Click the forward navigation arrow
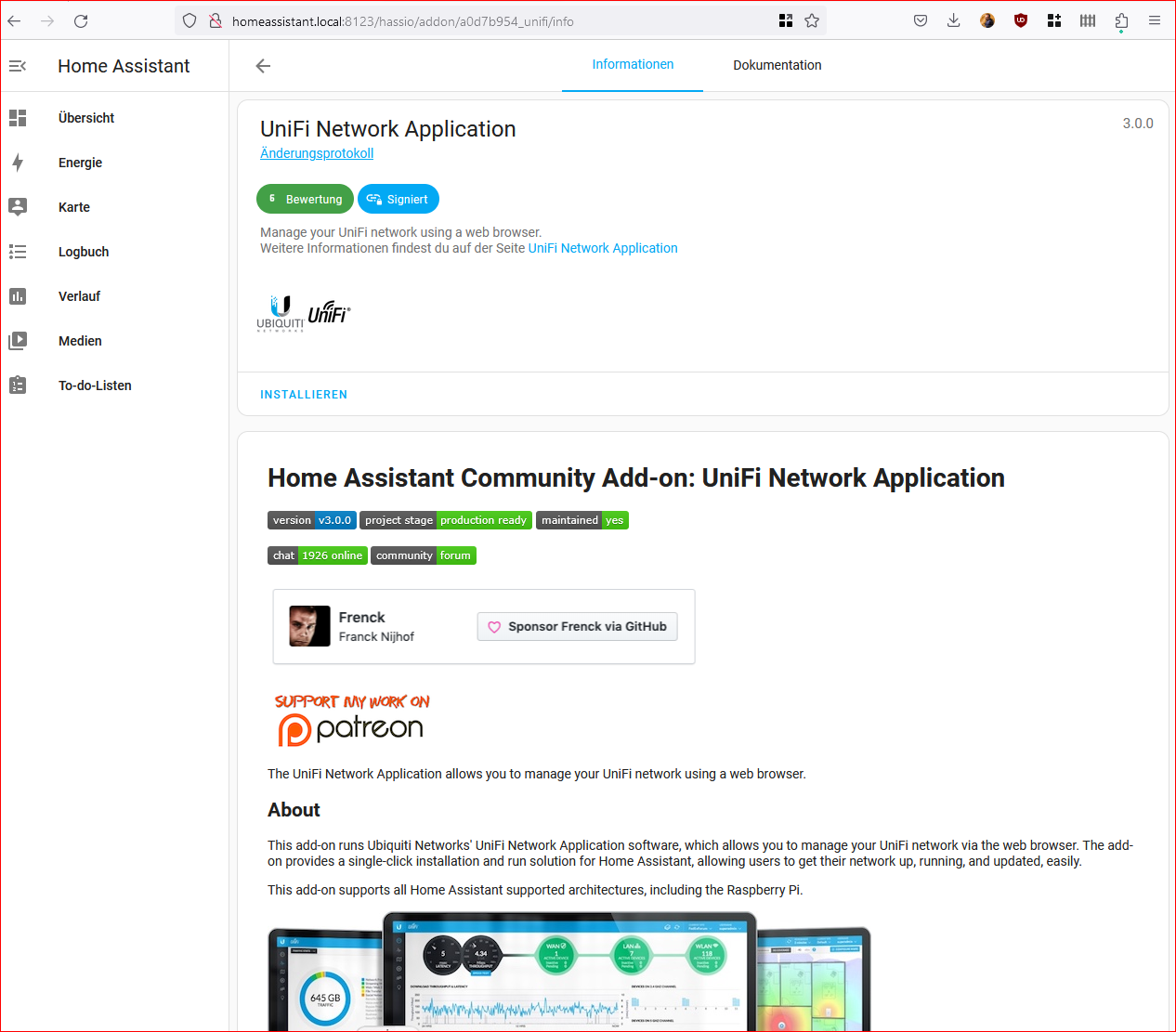1176x1032 pixels. click(x=47, y=20)
